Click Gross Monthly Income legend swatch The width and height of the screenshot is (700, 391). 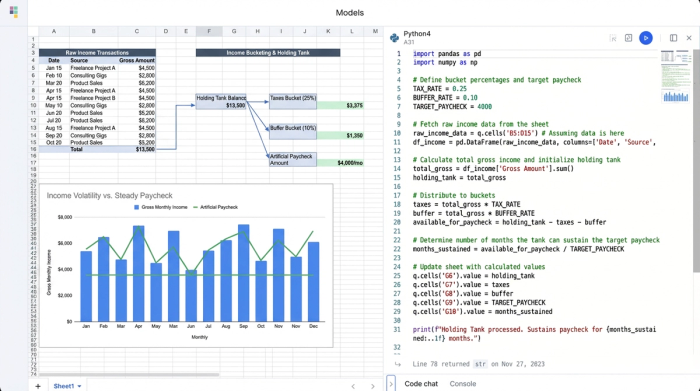click(137, 207)
